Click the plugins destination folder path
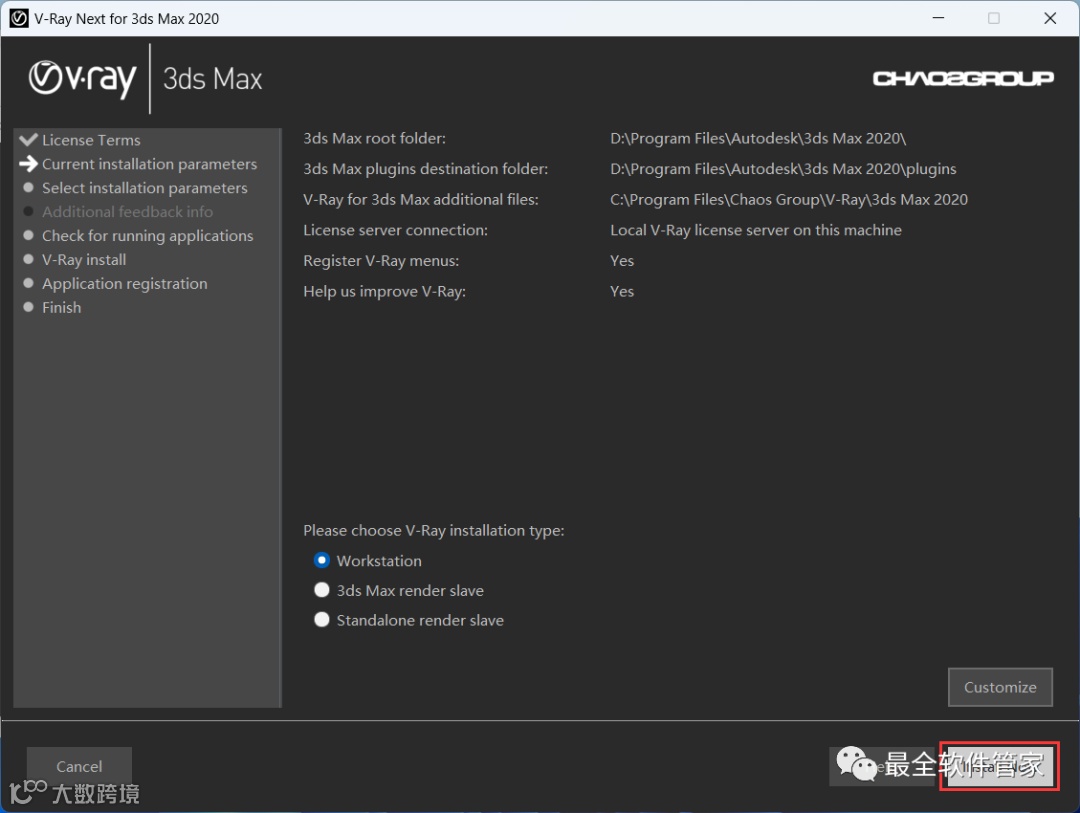1080x813 pixels. tap(783, 169)
